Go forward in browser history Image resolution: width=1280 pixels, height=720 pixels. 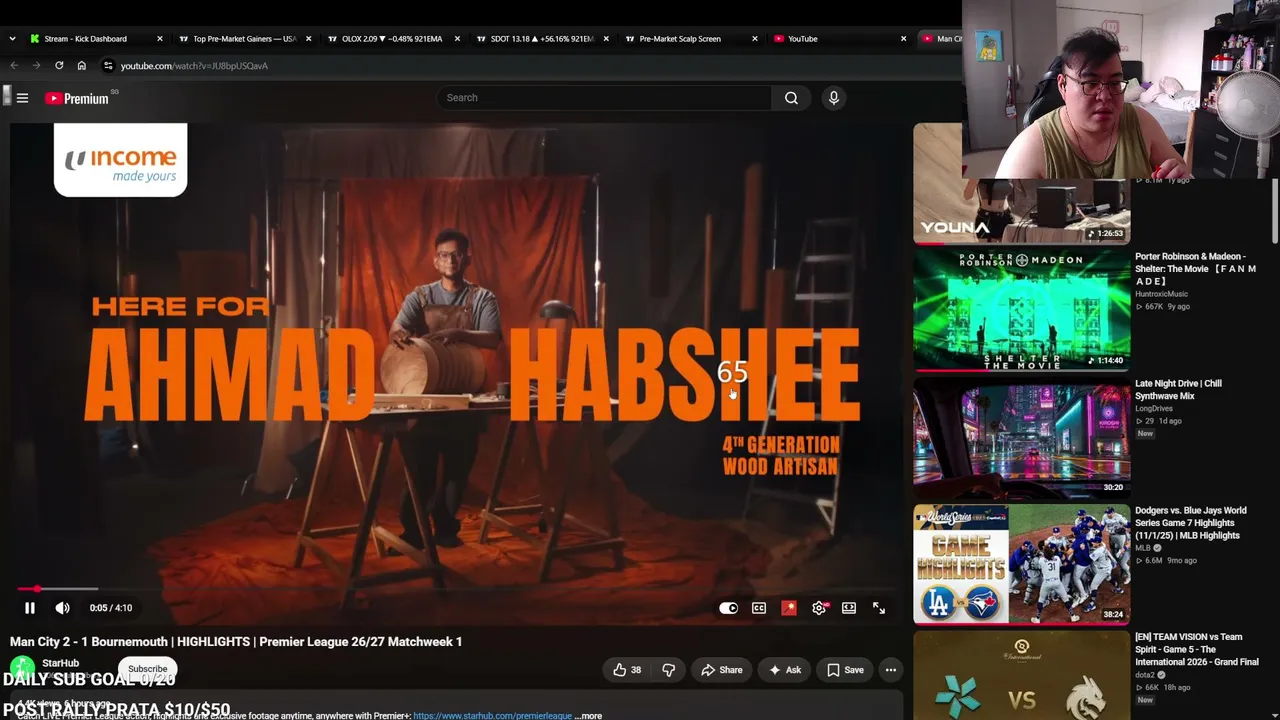[36, 66]
